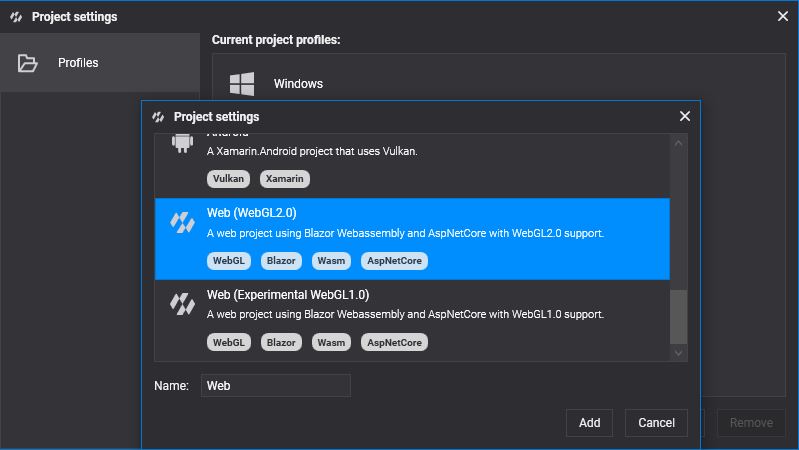Click the Windows logo profile icon
This screenshot has height=450, width=799.
(242, 84)
